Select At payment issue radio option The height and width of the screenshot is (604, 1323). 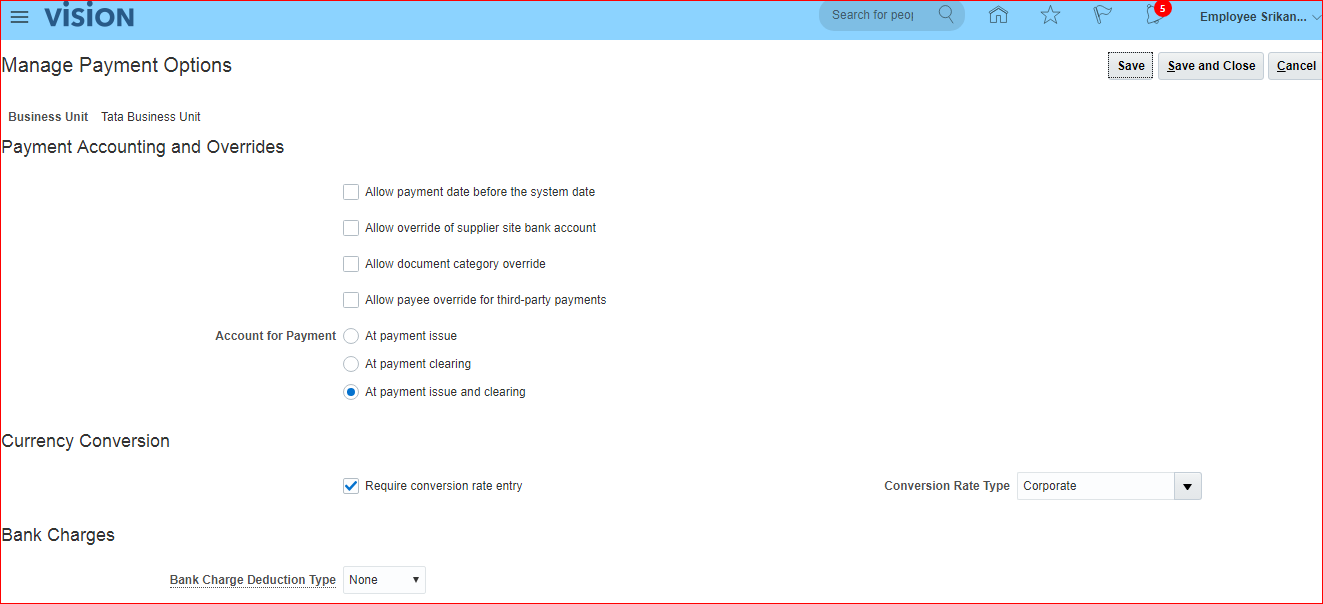[x=351, y=336]
